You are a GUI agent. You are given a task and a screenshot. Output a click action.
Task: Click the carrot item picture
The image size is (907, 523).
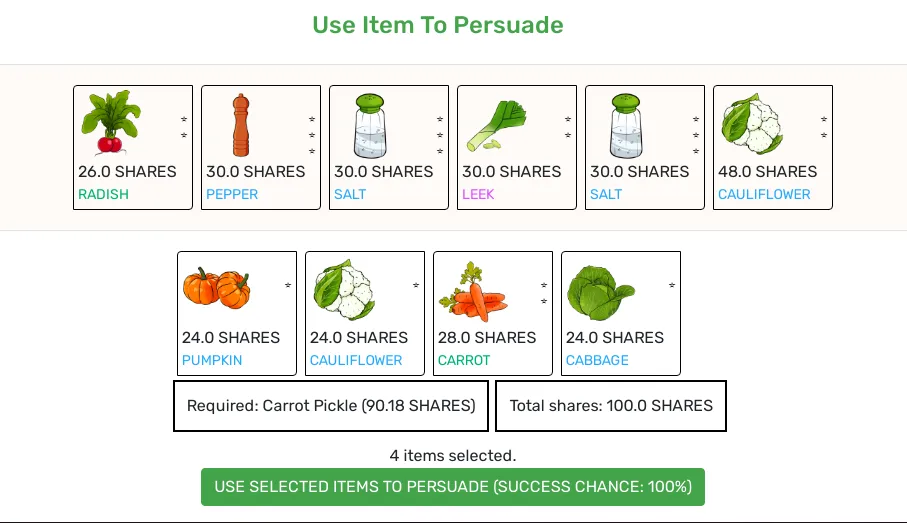click(x=474, y=291)
